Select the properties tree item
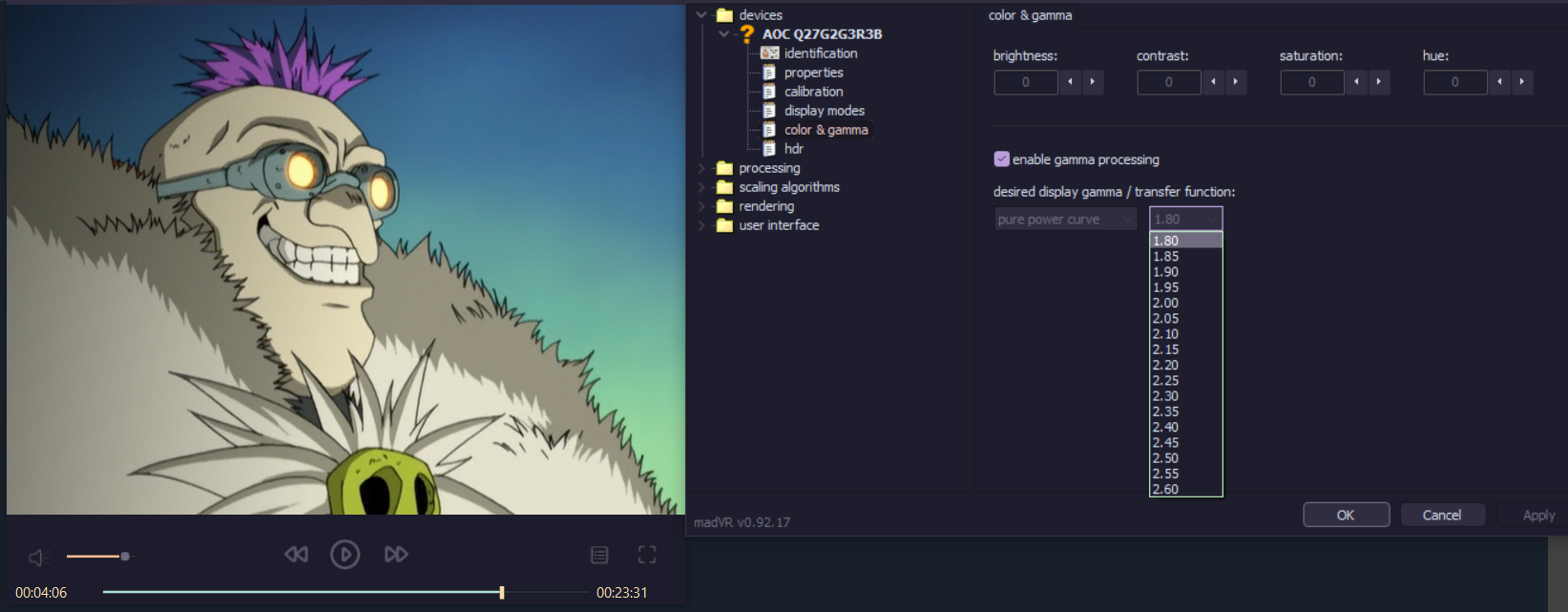This screenshot has height=612, width=1568. 814,73
